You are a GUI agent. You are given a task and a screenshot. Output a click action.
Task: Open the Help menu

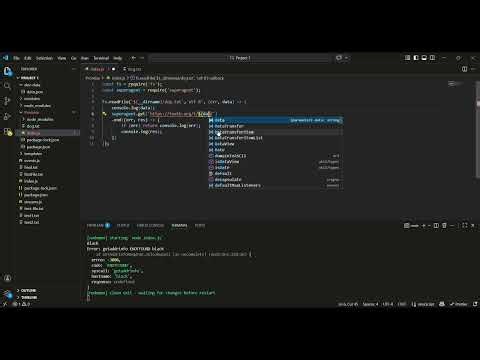click(x=117, y=58)
